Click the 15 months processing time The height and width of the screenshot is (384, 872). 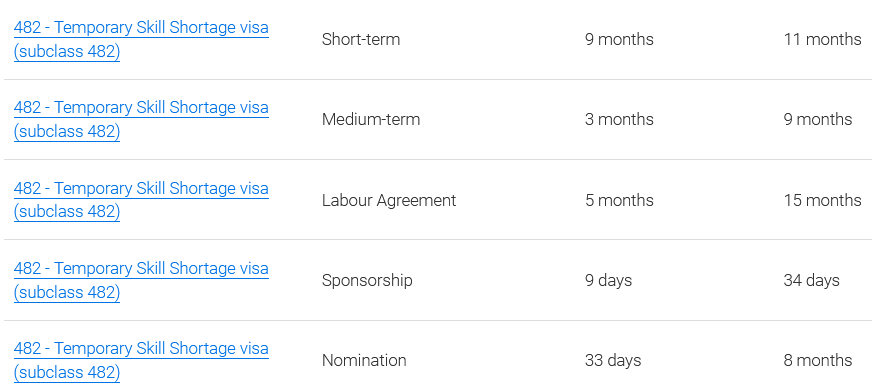(x=823, y=200)
